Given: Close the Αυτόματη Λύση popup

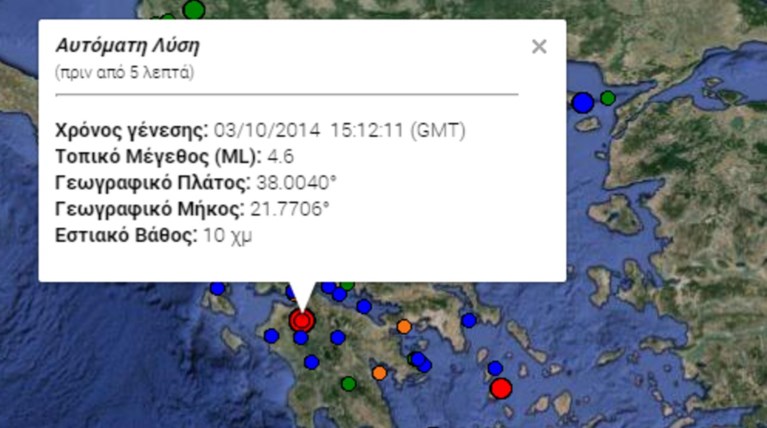Looking at the screenshot, I should tap(539, 46).
